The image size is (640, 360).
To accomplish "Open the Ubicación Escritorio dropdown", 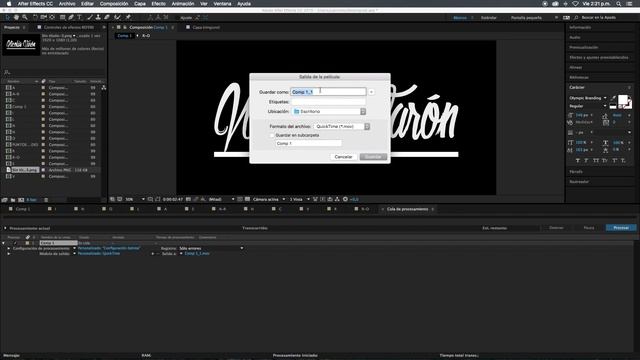I will click(x=329, y=111).
